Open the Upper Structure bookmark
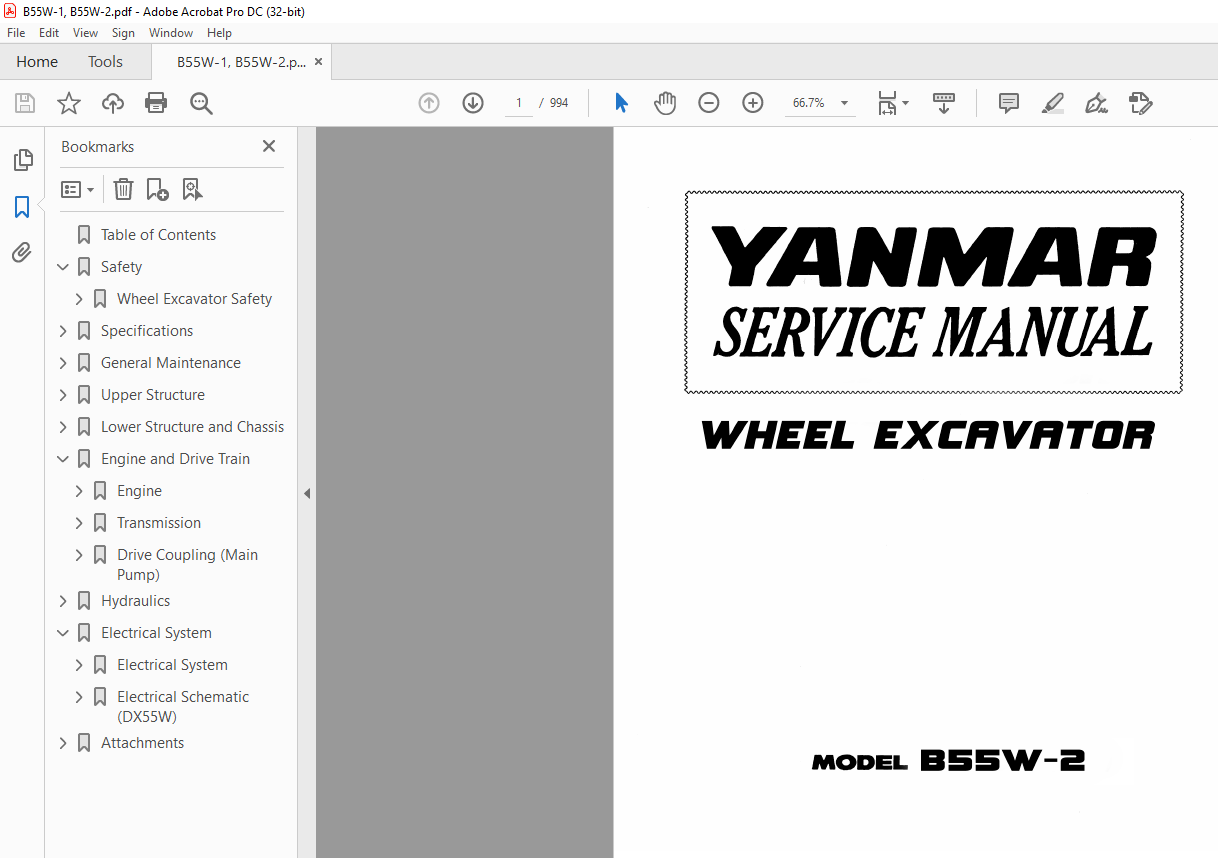1218x858 pixels. [x=153, y=395]
